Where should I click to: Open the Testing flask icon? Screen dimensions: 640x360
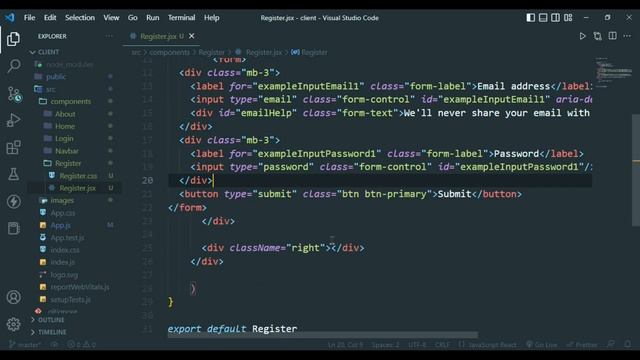pos(13,174)
